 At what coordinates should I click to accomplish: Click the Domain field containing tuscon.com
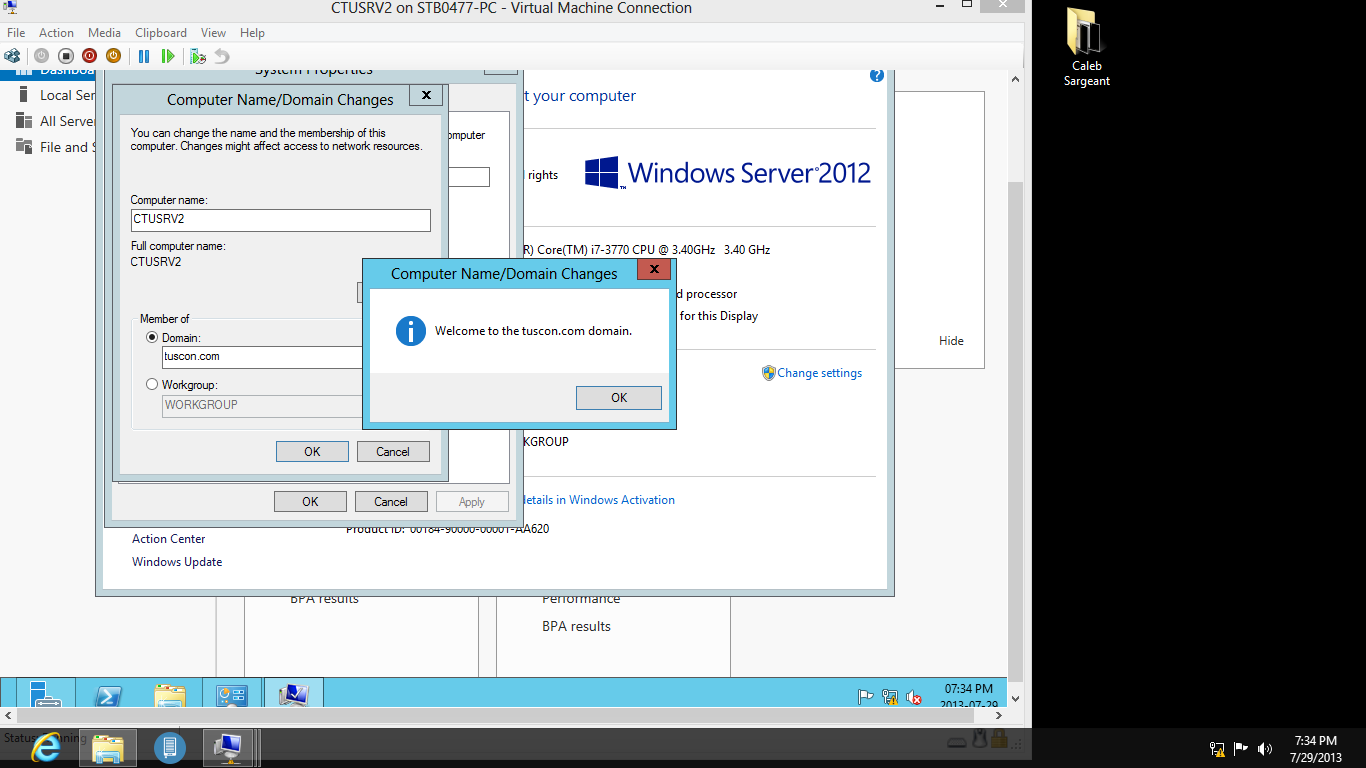click(x=263, y=357)
